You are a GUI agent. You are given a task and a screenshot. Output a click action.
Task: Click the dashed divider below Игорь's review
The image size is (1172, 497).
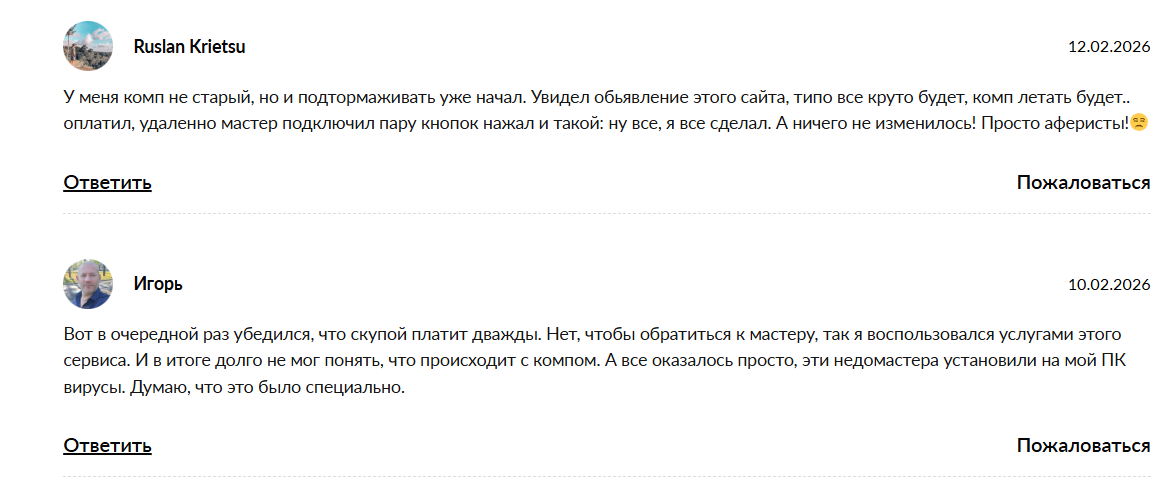point(606,476)
